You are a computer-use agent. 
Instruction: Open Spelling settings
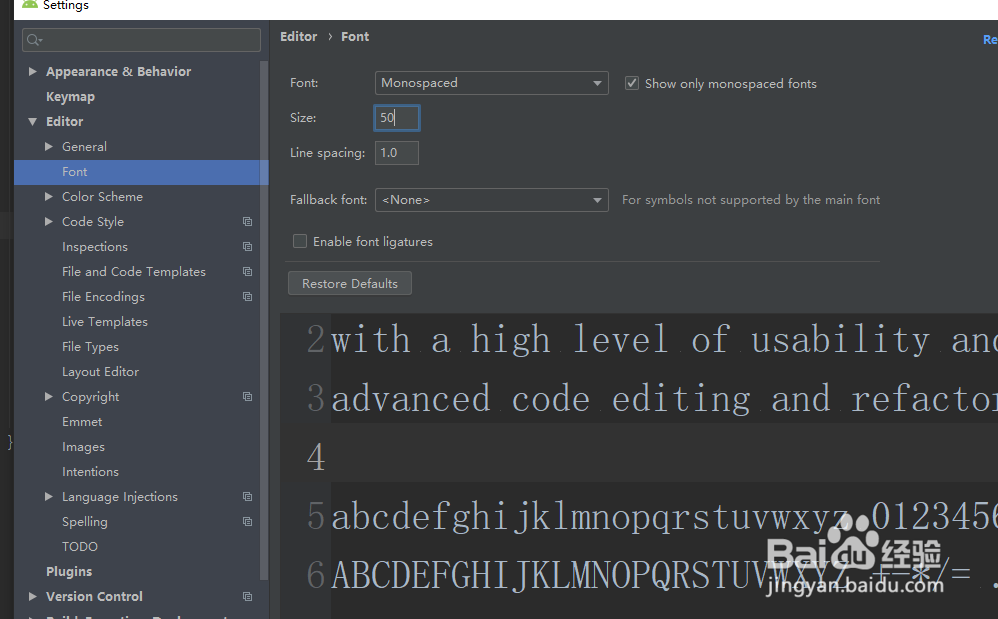[85, 522]
